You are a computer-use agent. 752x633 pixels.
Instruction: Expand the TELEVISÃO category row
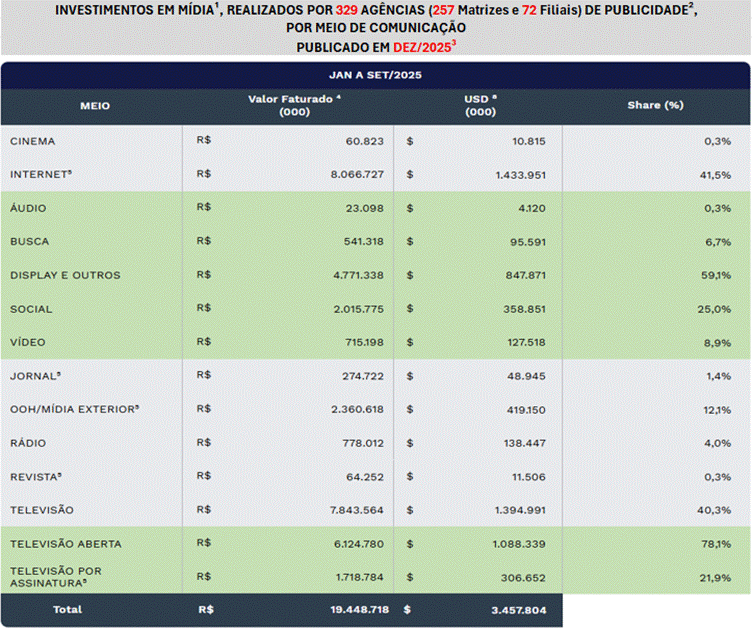pyautogui.click(x=42, y=510)
